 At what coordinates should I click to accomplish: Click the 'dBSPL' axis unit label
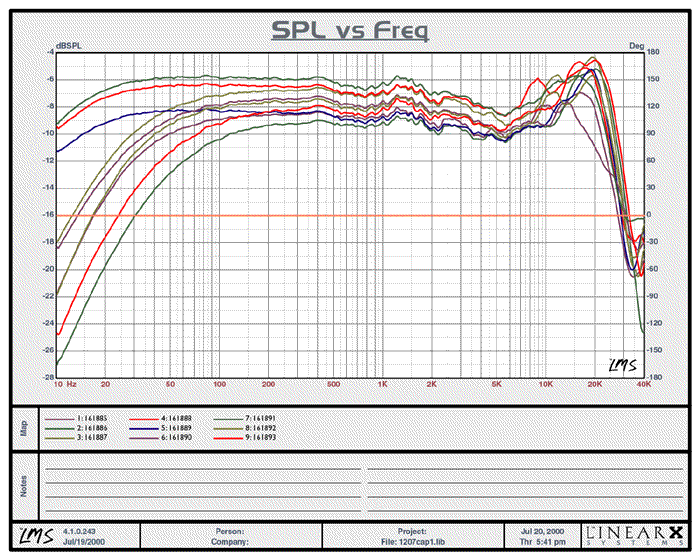point(68,46)
